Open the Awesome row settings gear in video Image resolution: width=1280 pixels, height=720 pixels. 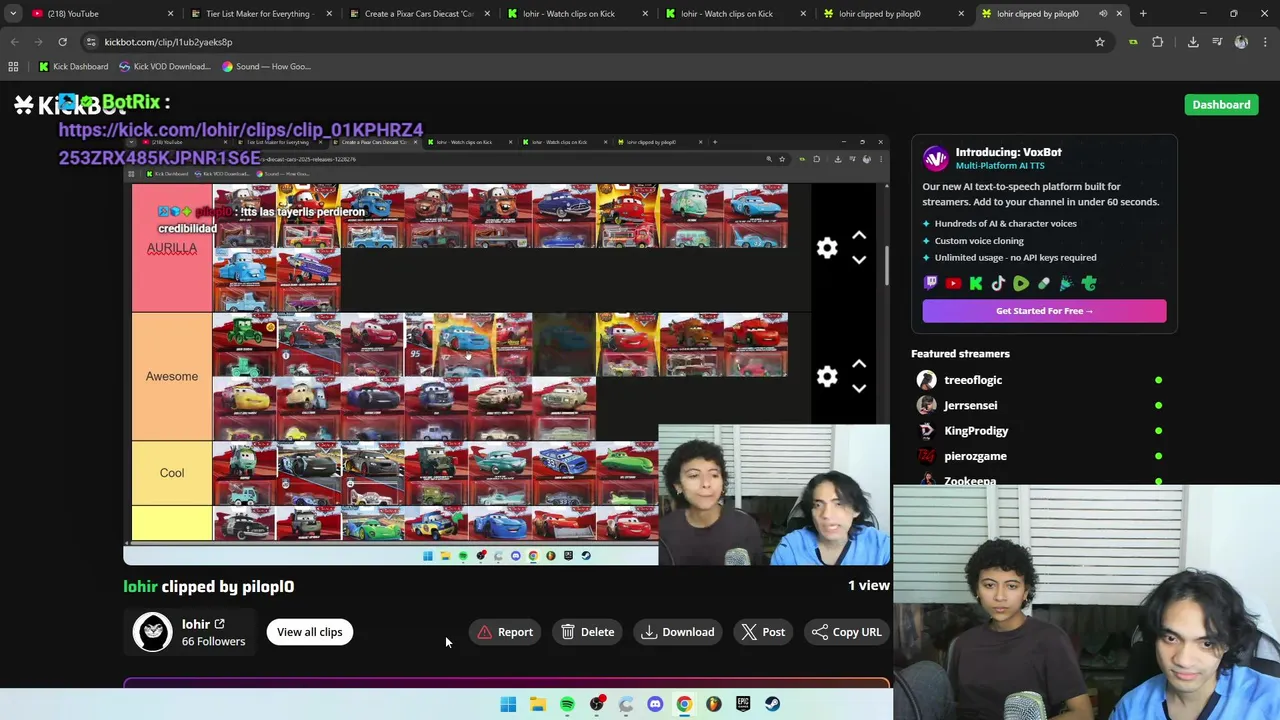pos(827,376)
